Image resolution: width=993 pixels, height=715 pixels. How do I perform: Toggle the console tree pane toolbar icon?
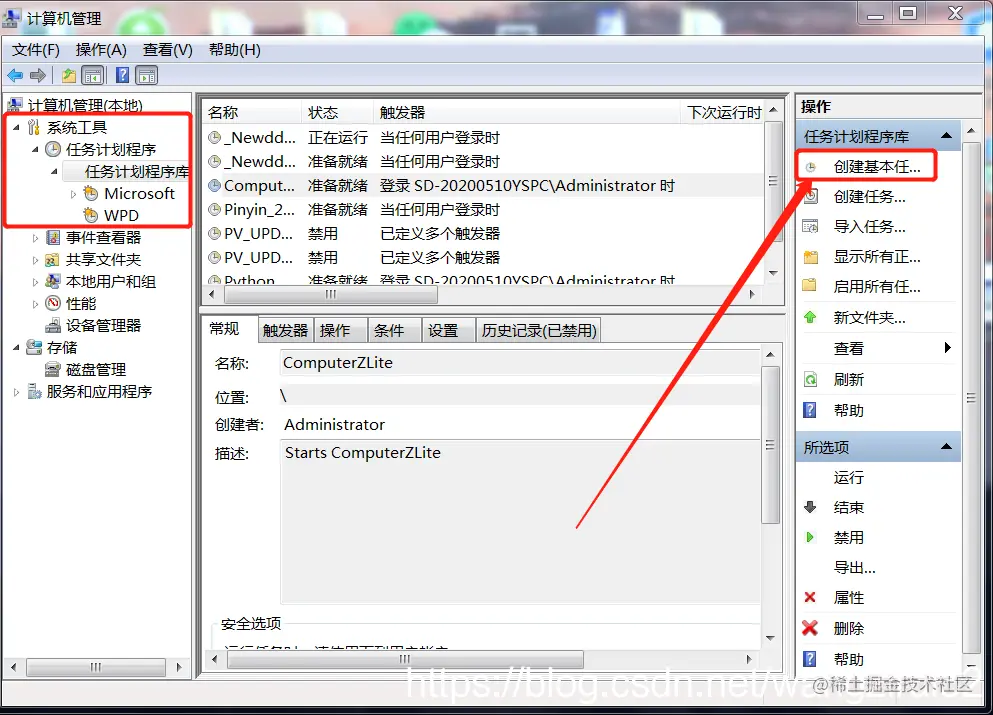(91, 75)
